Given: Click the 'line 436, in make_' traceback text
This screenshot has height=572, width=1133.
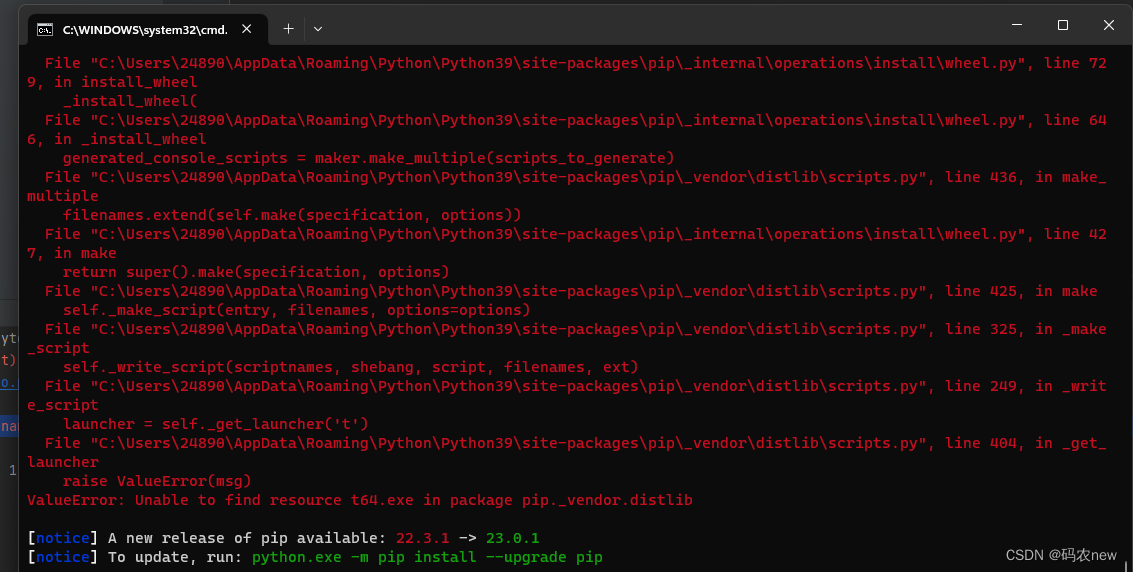Looking at the screenshot, I should pyautogui.click(x=1025, y=177).
